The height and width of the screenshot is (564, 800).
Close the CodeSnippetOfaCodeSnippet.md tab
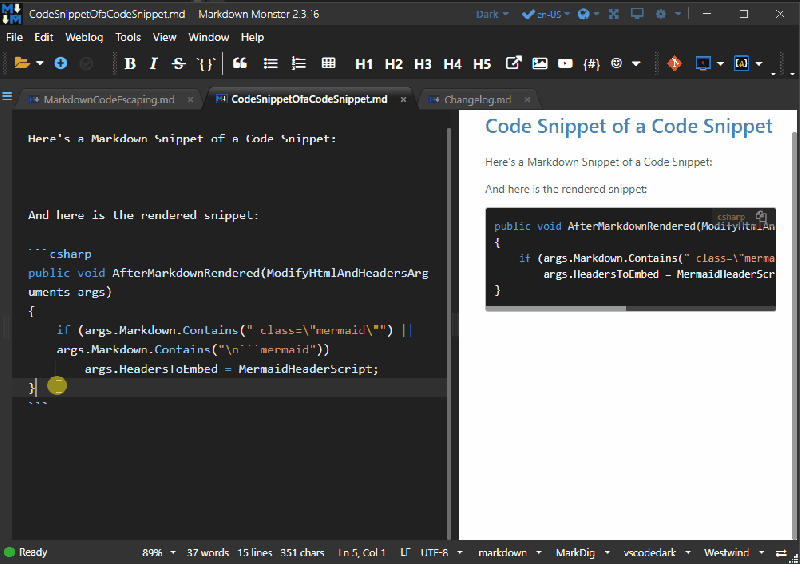tap(404, 100)
